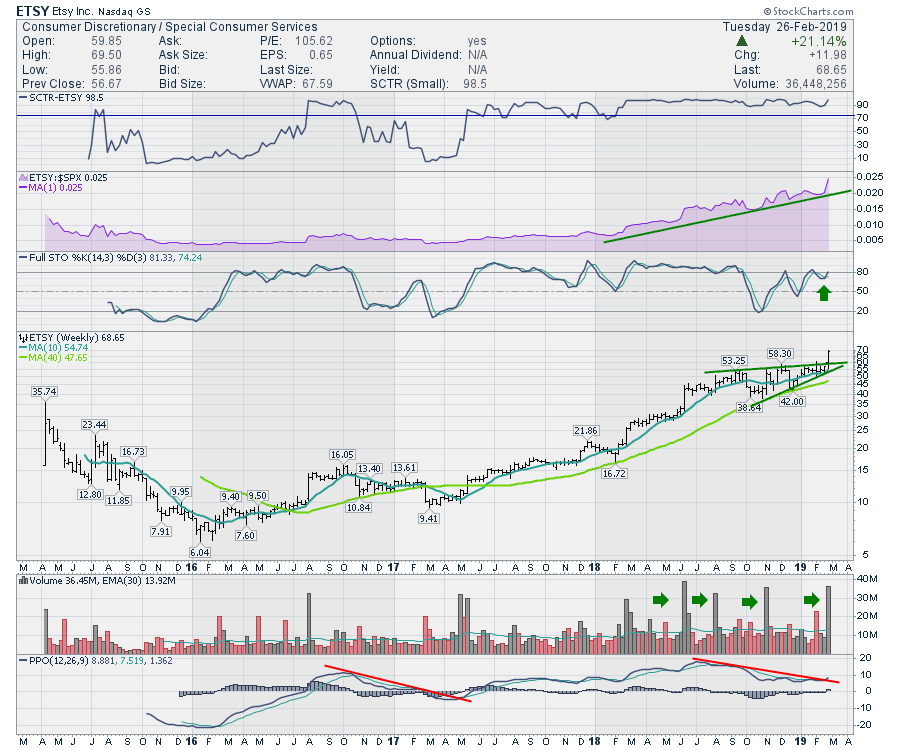Click the 35.74 price label on chart
The image size is (900, 750).
click(43, 391)
